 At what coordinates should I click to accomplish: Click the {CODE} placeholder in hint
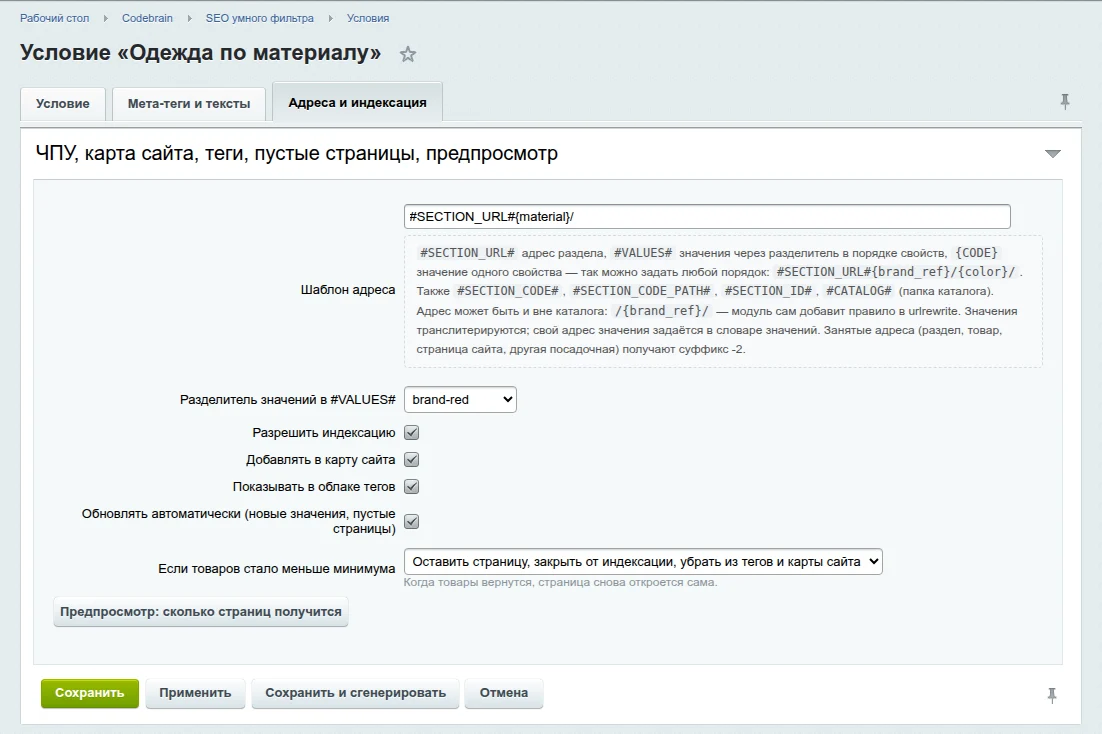976,252
